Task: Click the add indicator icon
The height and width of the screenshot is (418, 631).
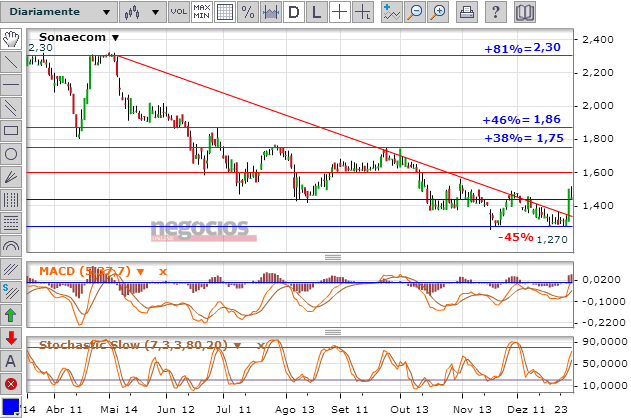Action: tap(392, 12)
